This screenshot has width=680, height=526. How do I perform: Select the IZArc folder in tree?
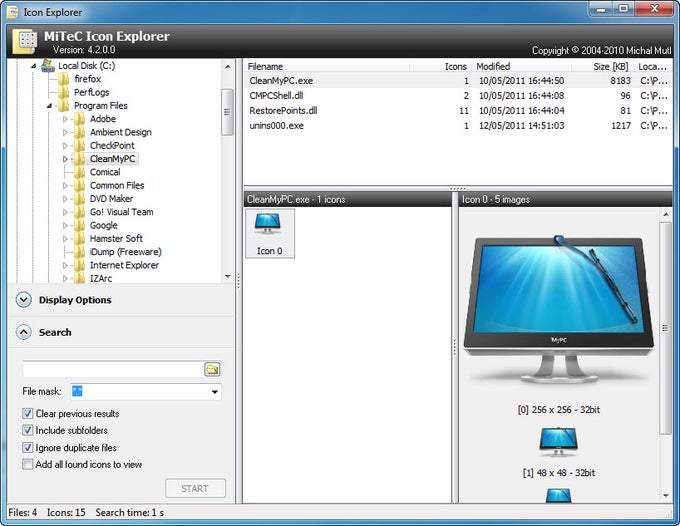(101, 278)
